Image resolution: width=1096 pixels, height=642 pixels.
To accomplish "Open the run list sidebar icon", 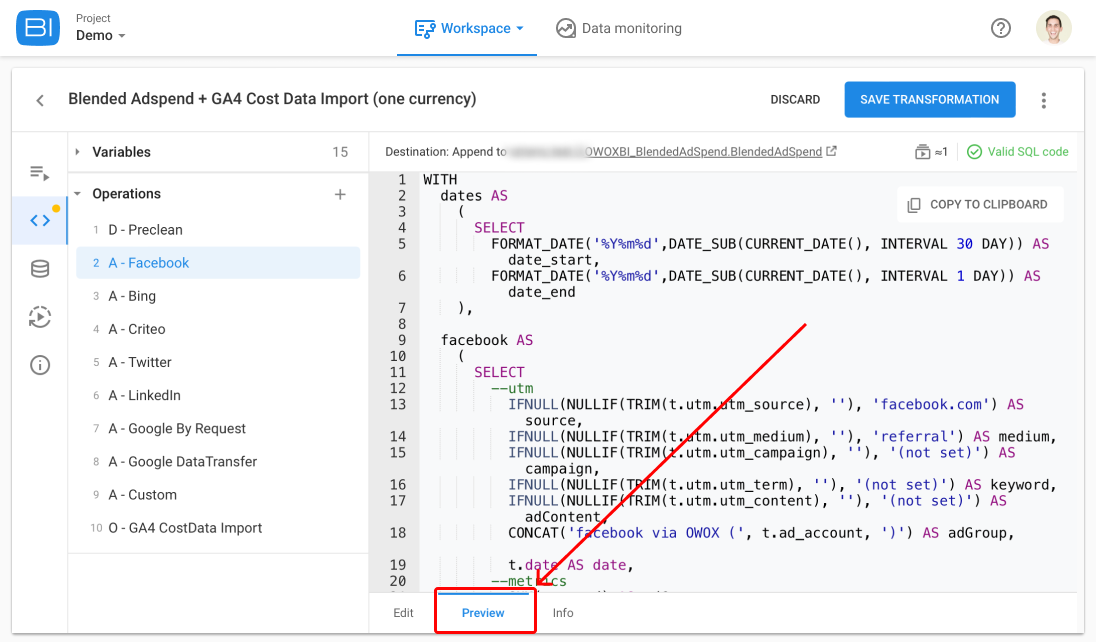I will pos(40,173).
